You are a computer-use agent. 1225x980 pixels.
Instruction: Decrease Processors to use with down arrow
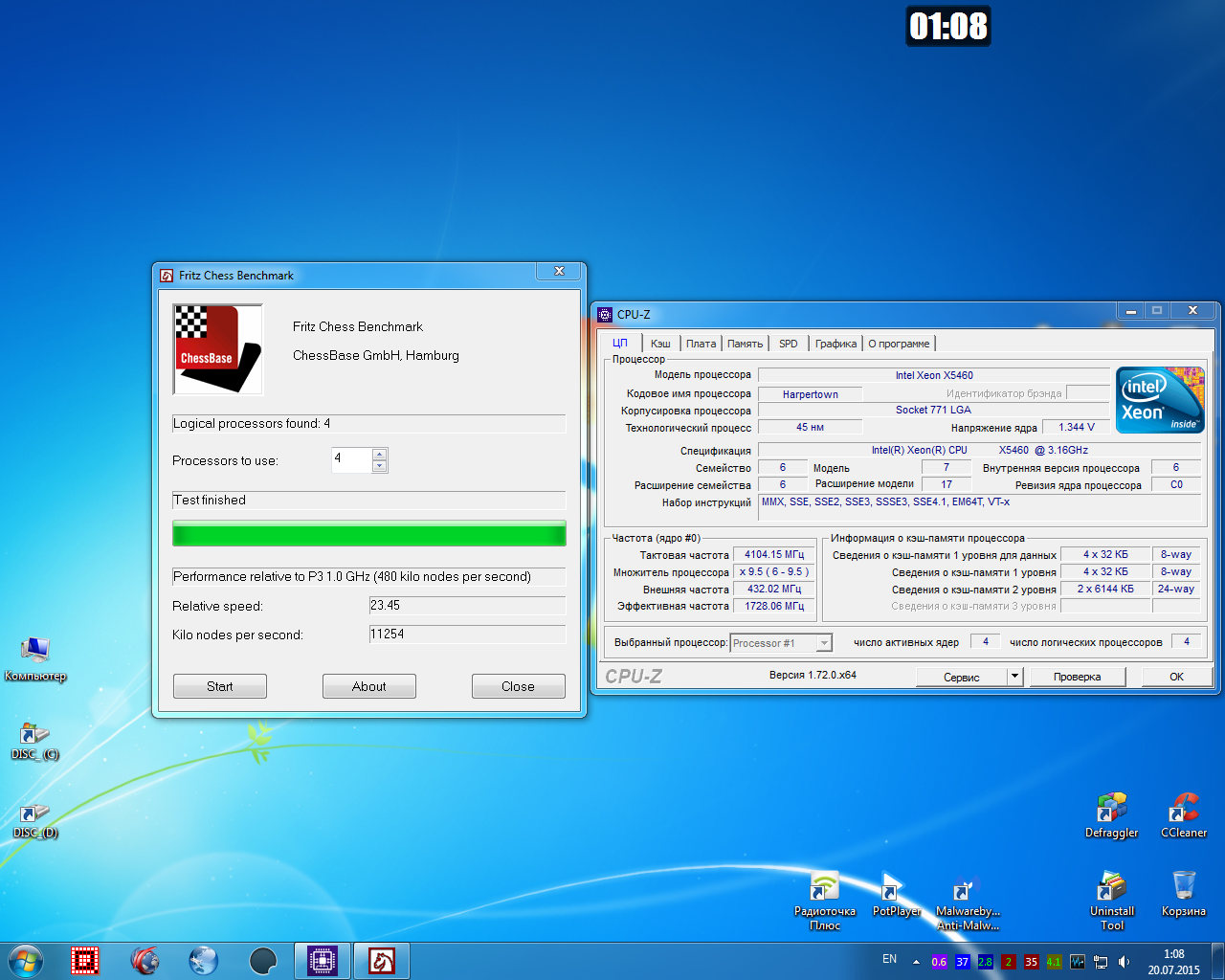click(x=380, y=466)
